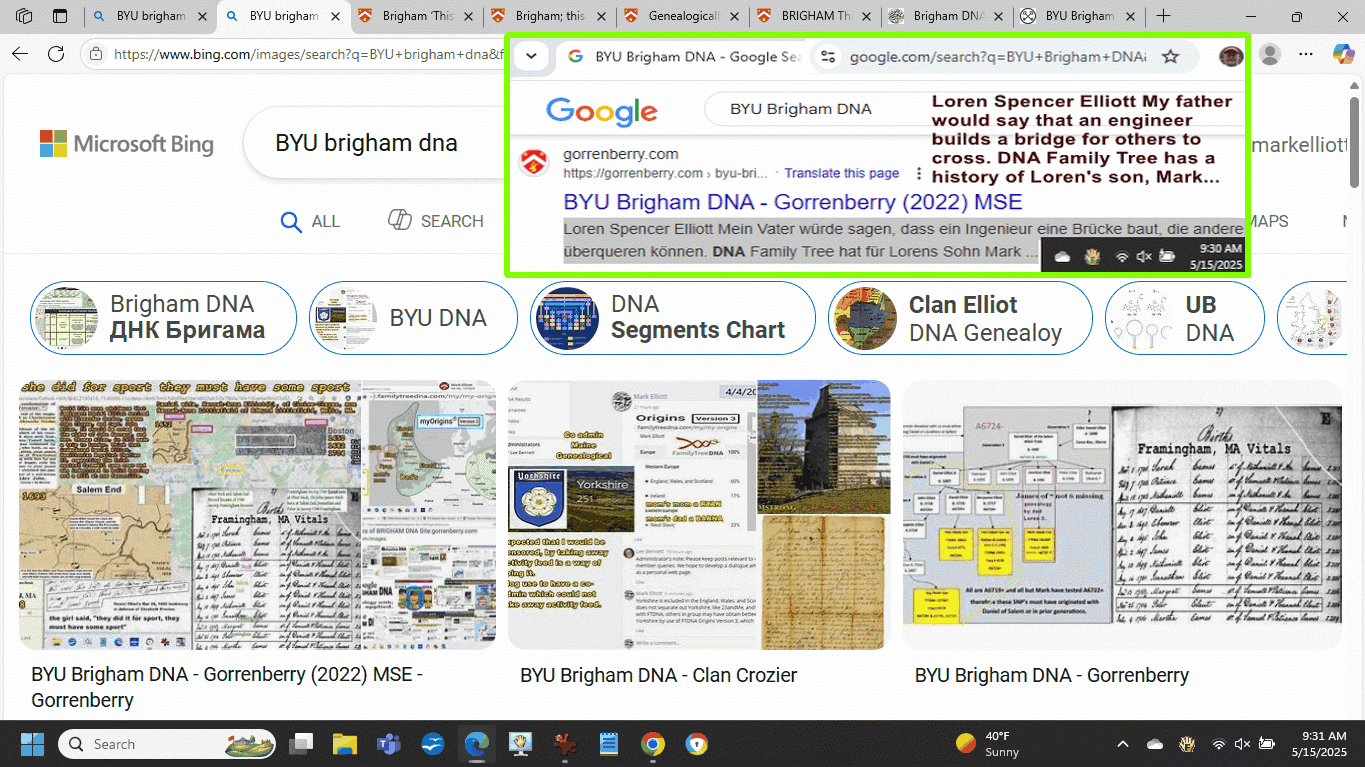The width and height of the screenshot is (1365, 767).
Task: Click the "markelliot" account name on Bing
Action: point(1300,145)
